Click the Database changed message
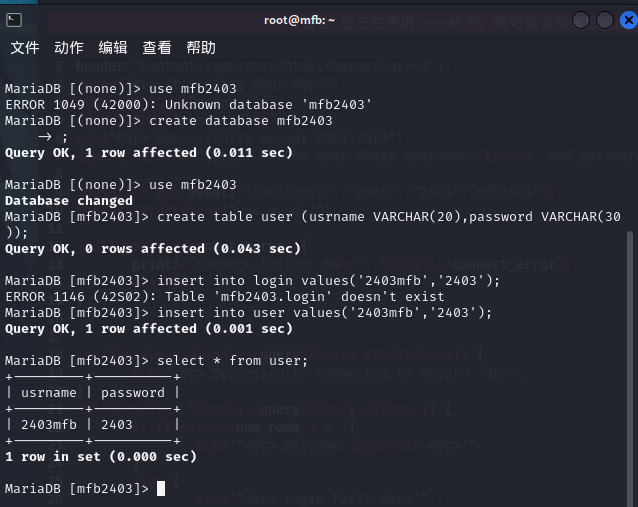 pyautogui.click(x=69, y=201)
